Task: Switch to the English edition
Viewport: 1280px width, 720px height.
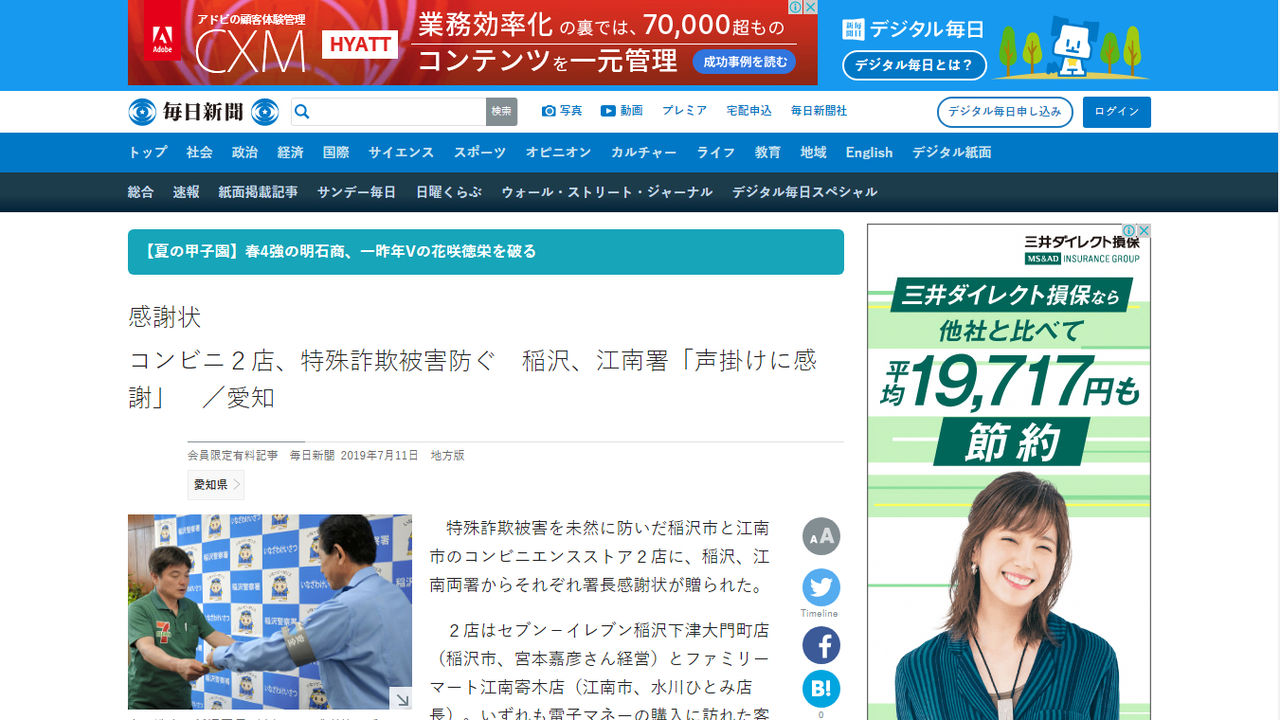Action: (x=869, y=152)
